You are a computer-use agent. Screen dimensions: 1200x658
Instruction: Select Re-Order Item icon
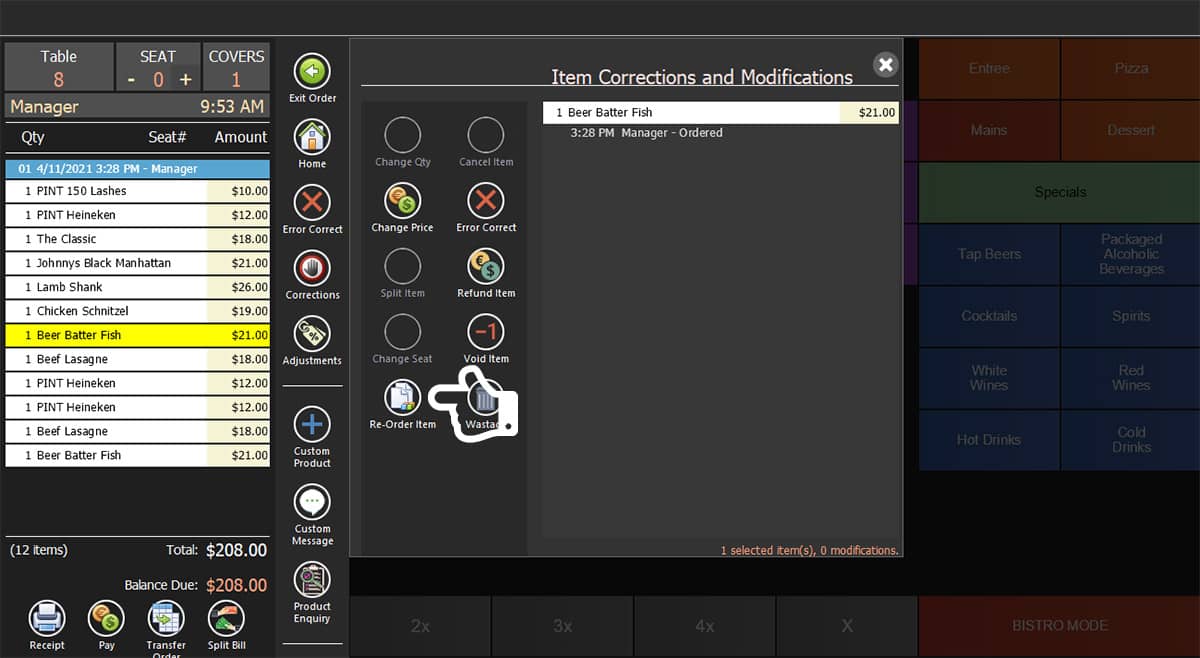(402, 398)
